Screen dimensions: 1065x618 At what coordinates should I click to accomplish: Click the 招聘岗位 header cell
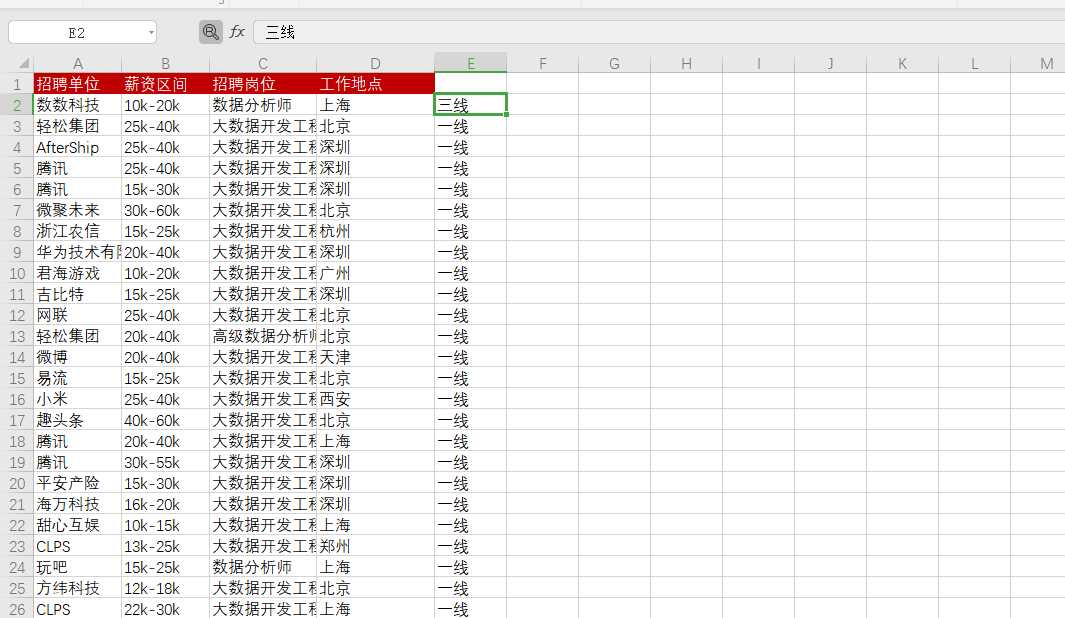[x=263, y=84]
